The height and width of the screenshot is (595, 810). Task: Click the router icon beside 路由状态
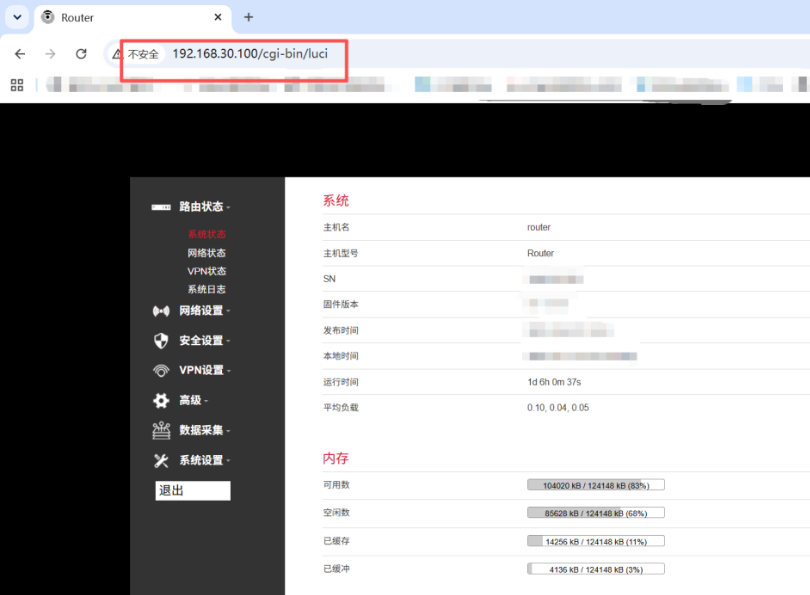coord(161,207)
